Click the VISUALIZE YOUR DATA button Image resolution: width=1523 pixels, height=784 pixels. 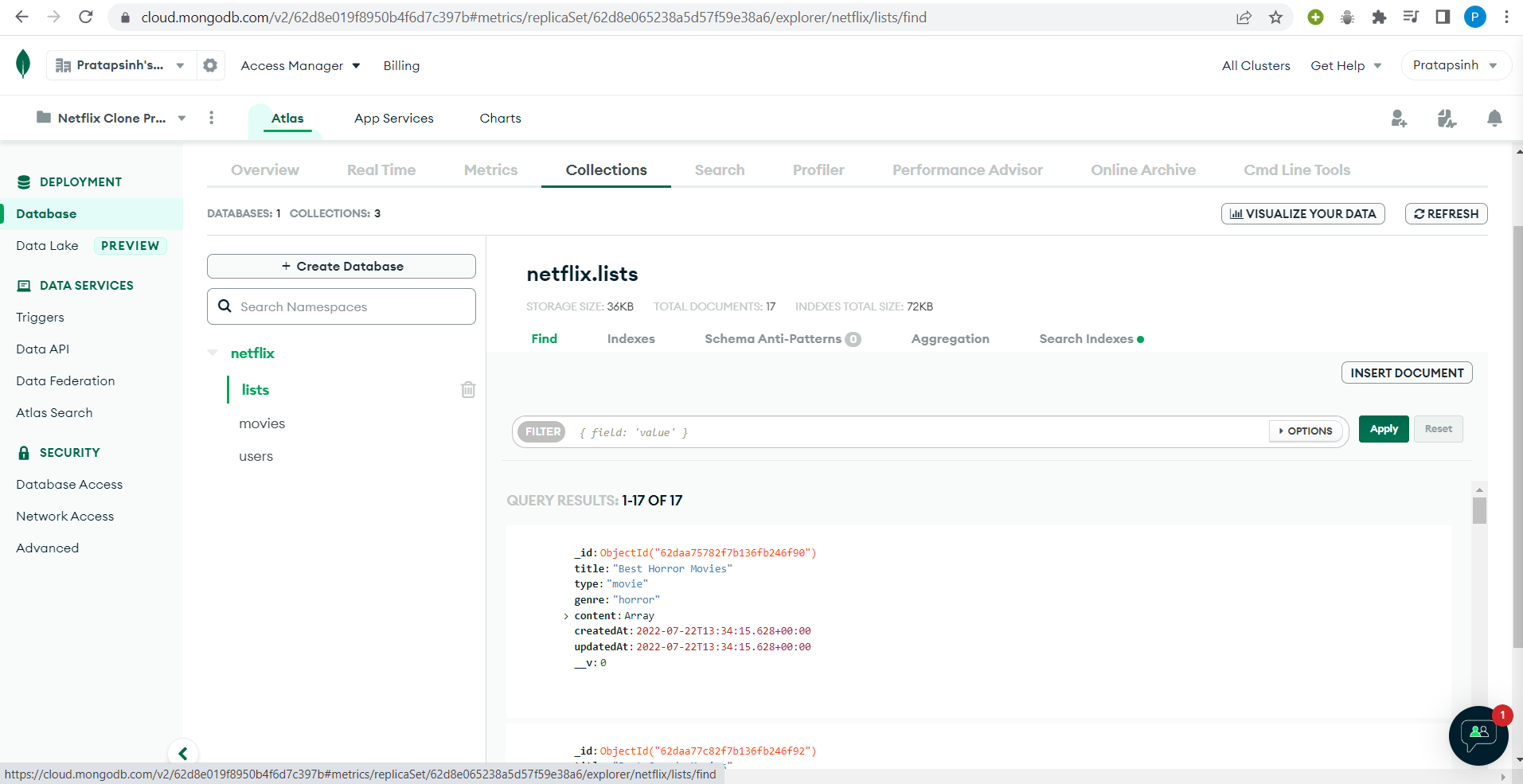click(1302, 213)
